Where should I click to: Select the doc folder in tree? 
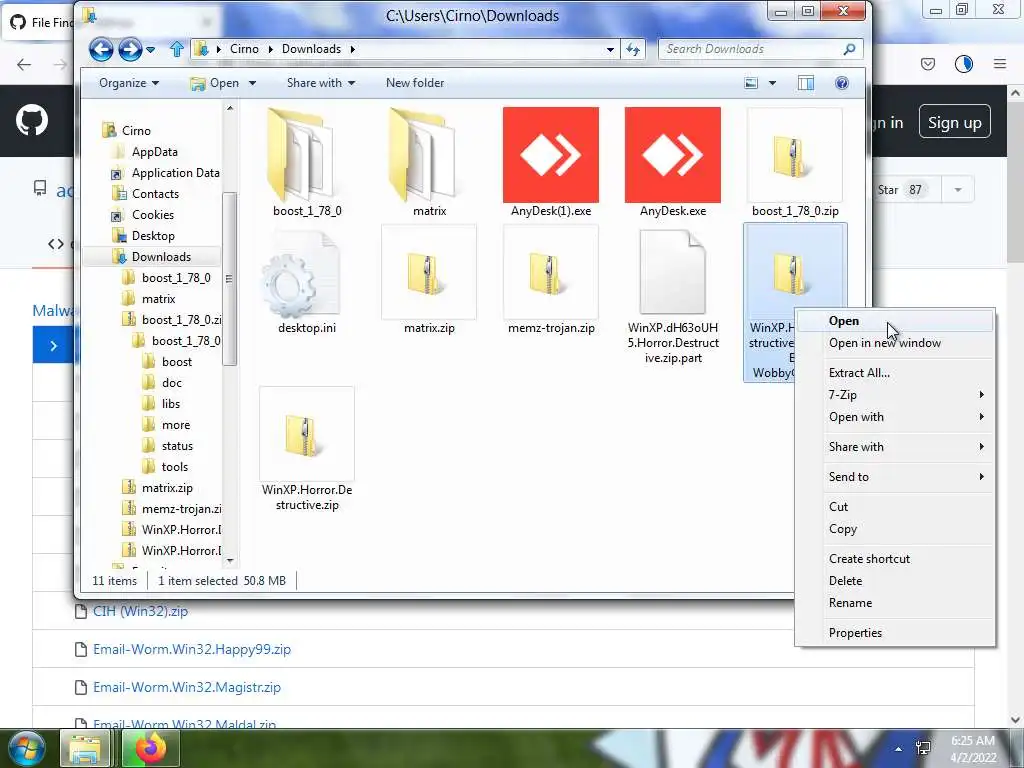pos(172,383)
